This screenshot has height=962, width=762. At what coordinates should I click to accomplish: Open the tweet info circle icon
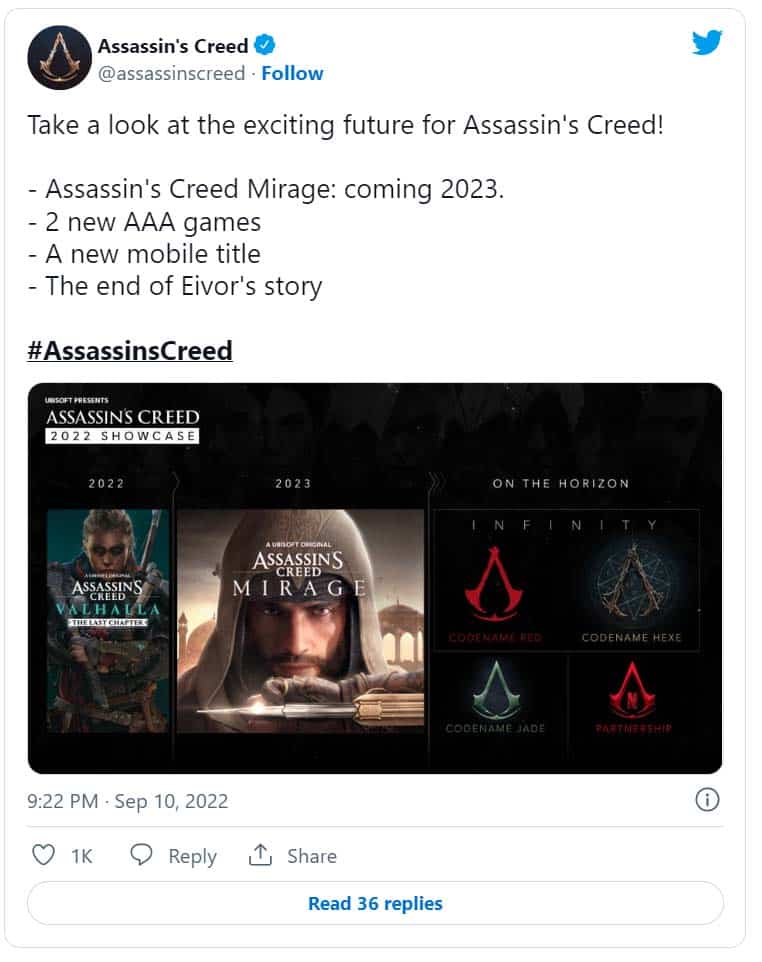coord(707,800)
